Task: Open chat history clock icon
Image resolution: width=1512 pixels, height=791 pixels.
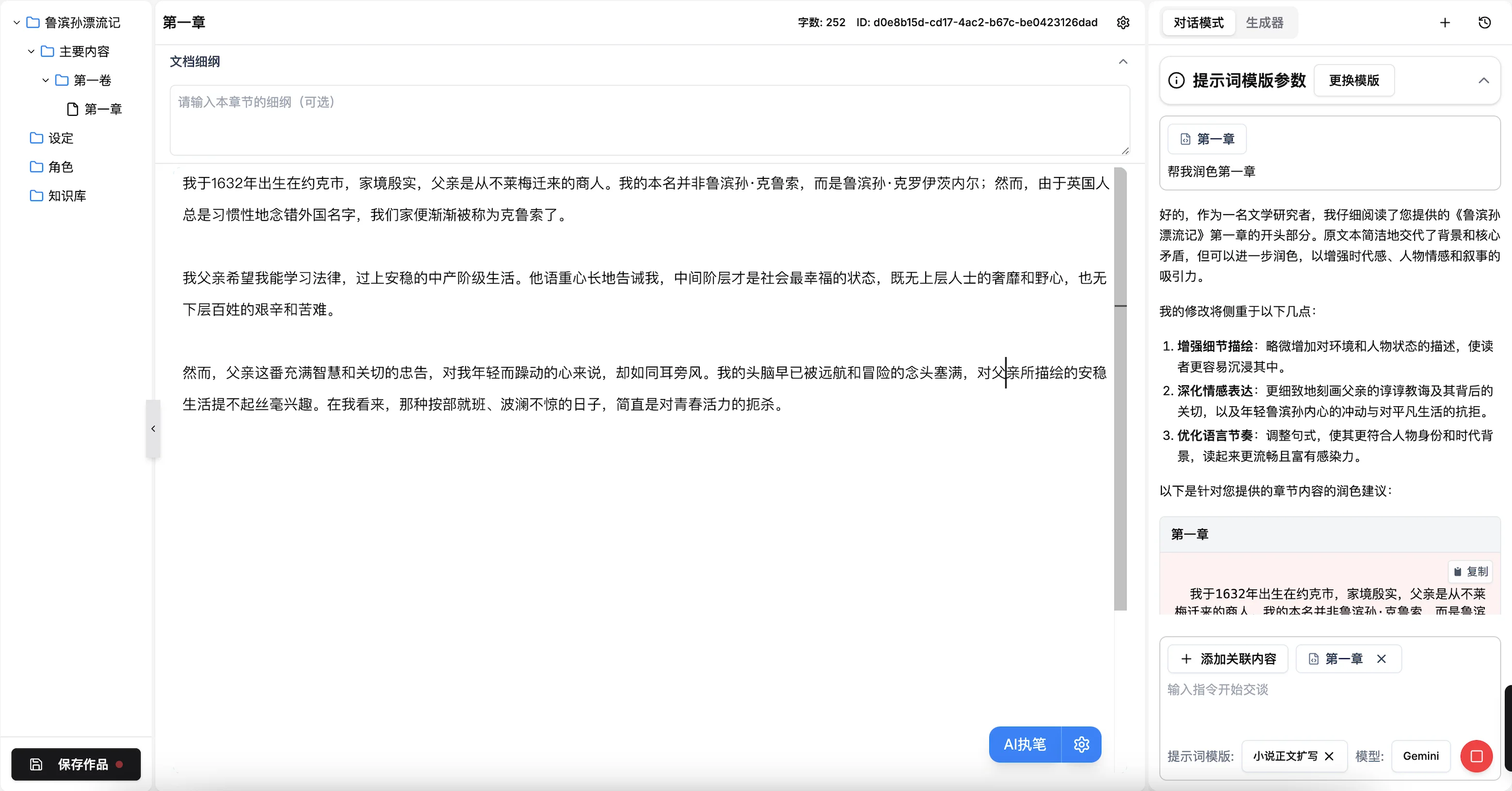Action: pyautogui.click(x=1484, y=22)
